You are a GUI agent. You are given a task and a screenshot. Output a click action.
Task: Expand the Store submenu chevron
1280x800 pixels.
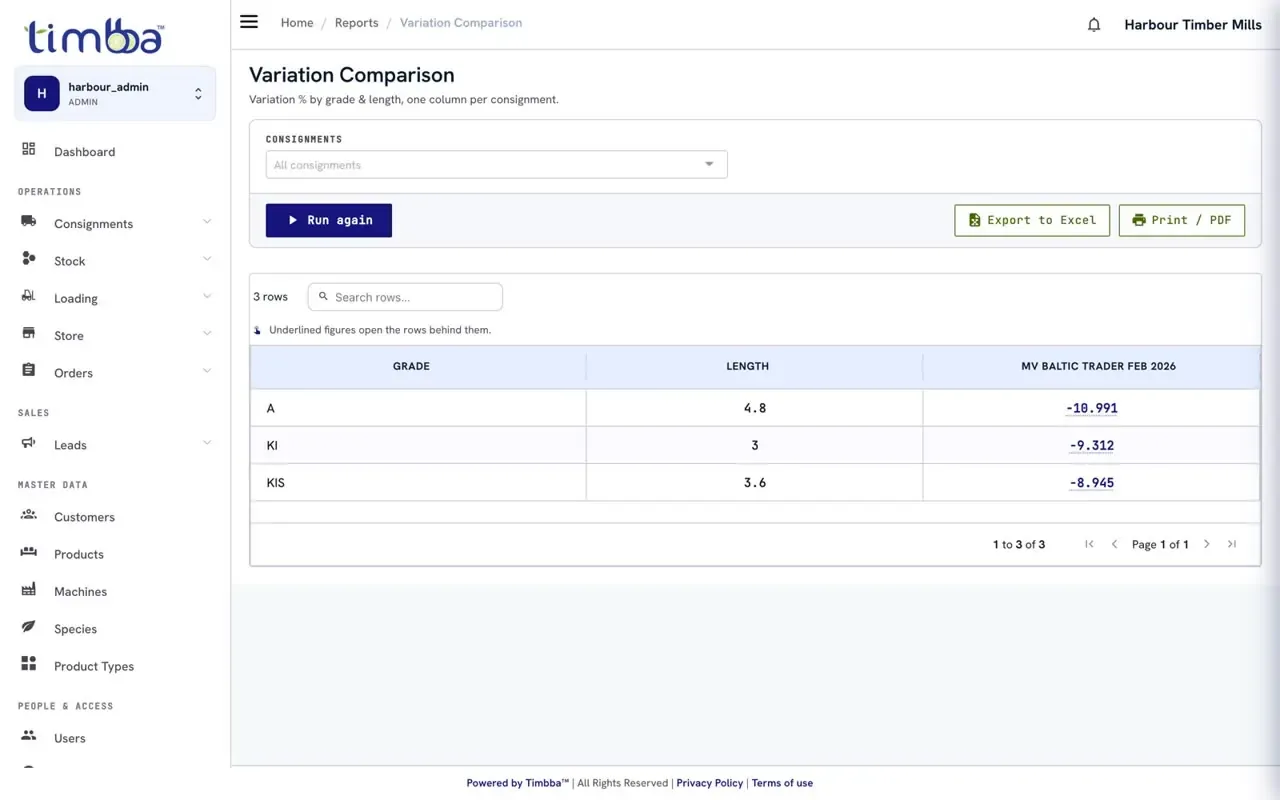pyautogui.click(x=207, y=334)
